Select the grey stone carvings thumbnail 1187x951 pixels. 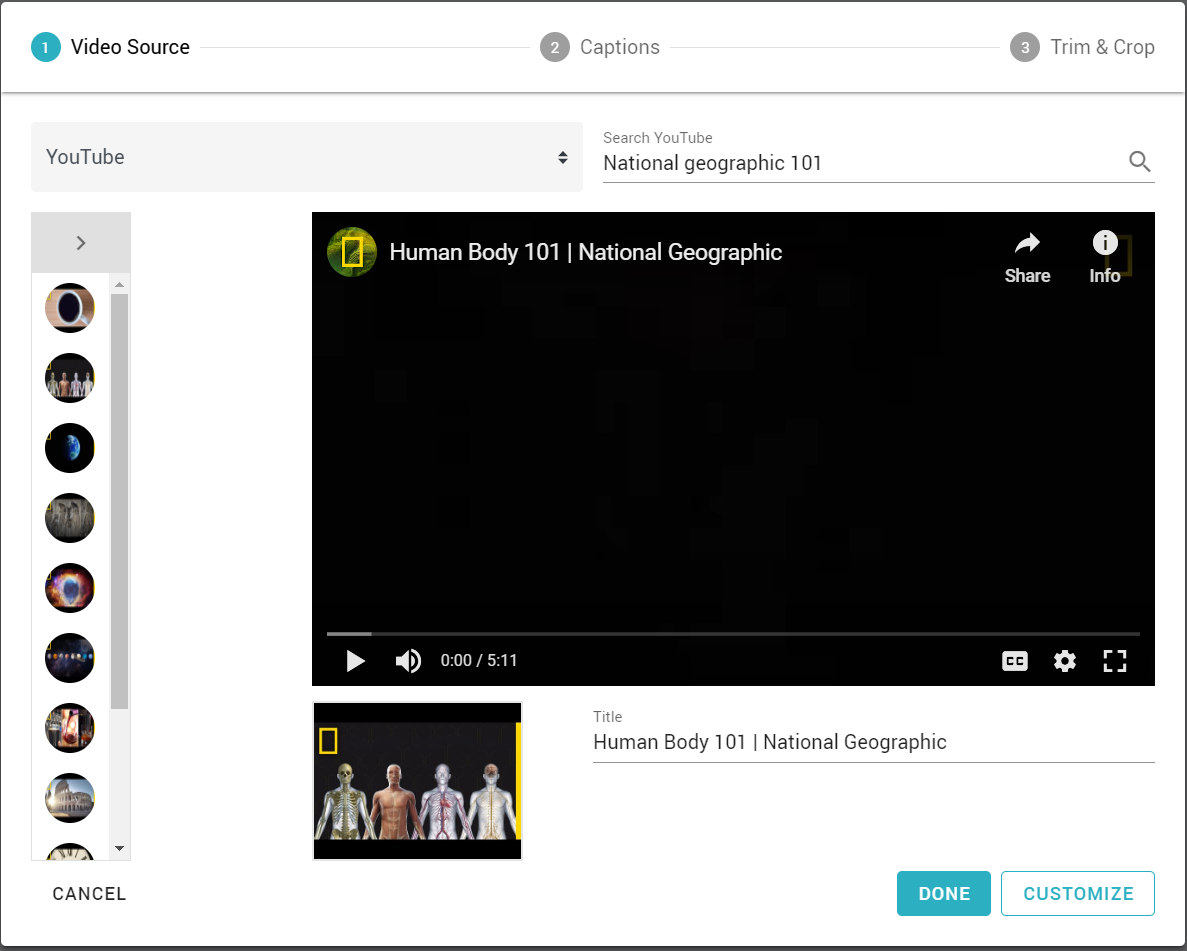pyautogui.click(x=70, y=518)
